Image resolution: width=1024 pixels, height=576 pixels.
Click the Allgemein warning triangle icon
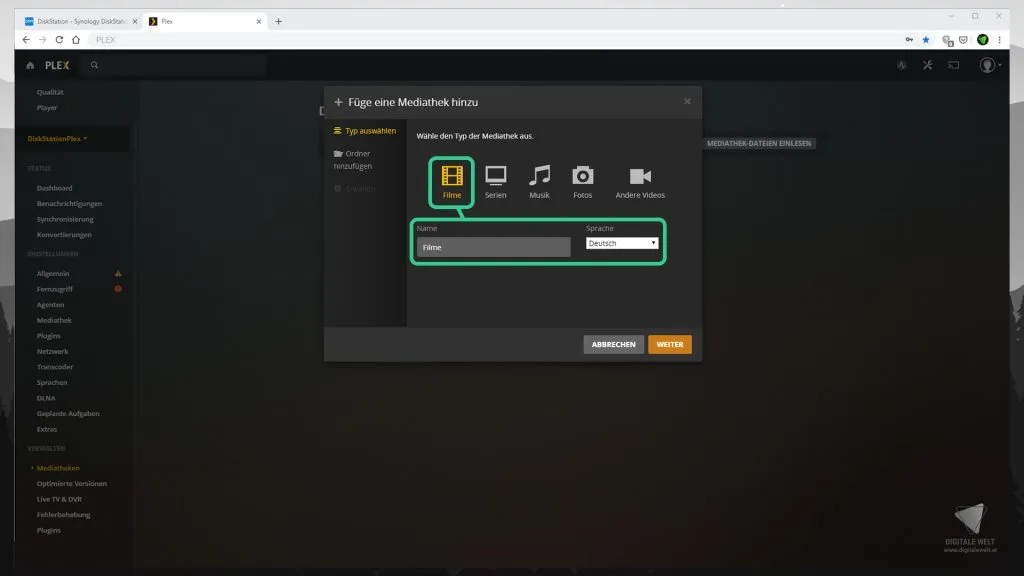(118, 273)
